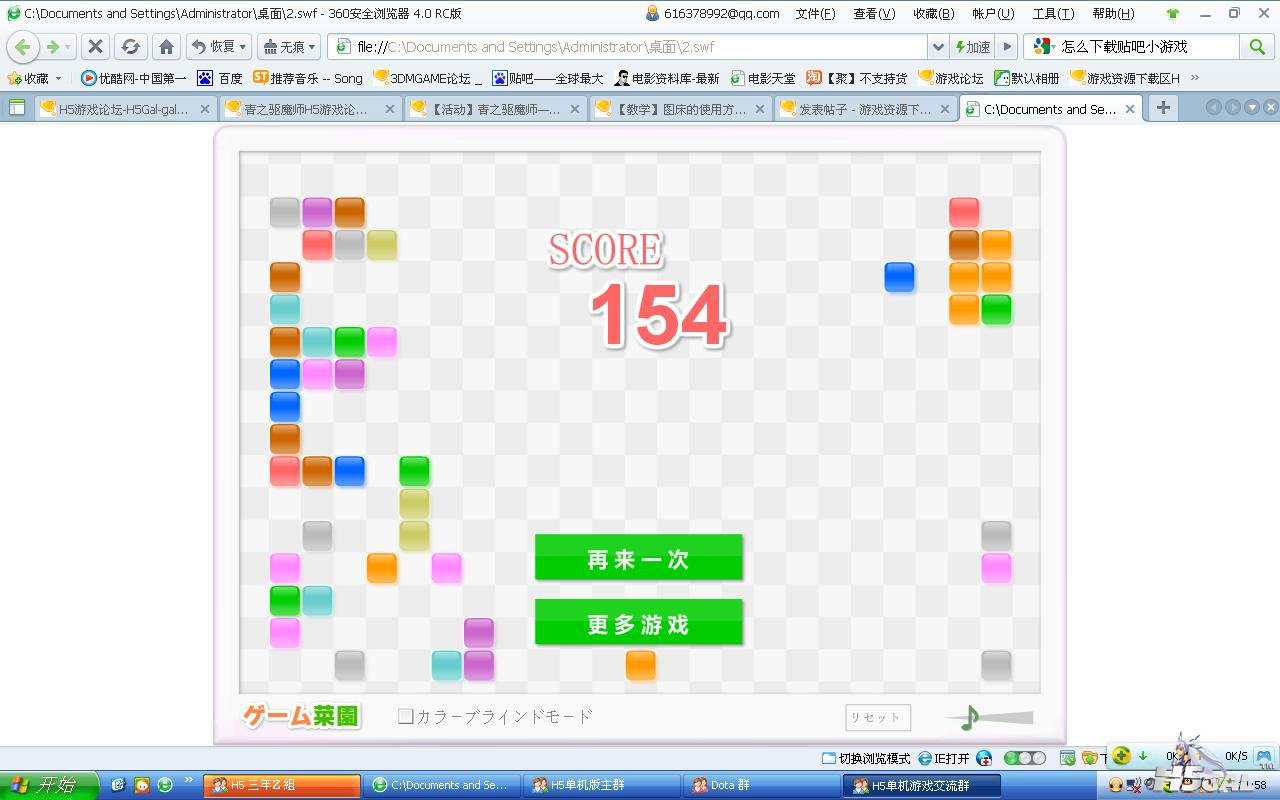Image resolution: width=1280 pixels, height=800 pixels.
Task: Expand the 无痕 incognito dropdown
Action: coord(288,47)
